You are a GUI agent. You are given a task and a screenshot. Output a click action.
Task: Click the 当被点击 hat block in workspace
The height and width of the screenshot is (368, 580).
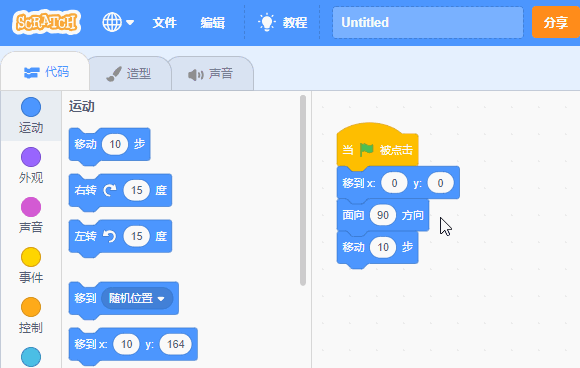pos(377,147)
